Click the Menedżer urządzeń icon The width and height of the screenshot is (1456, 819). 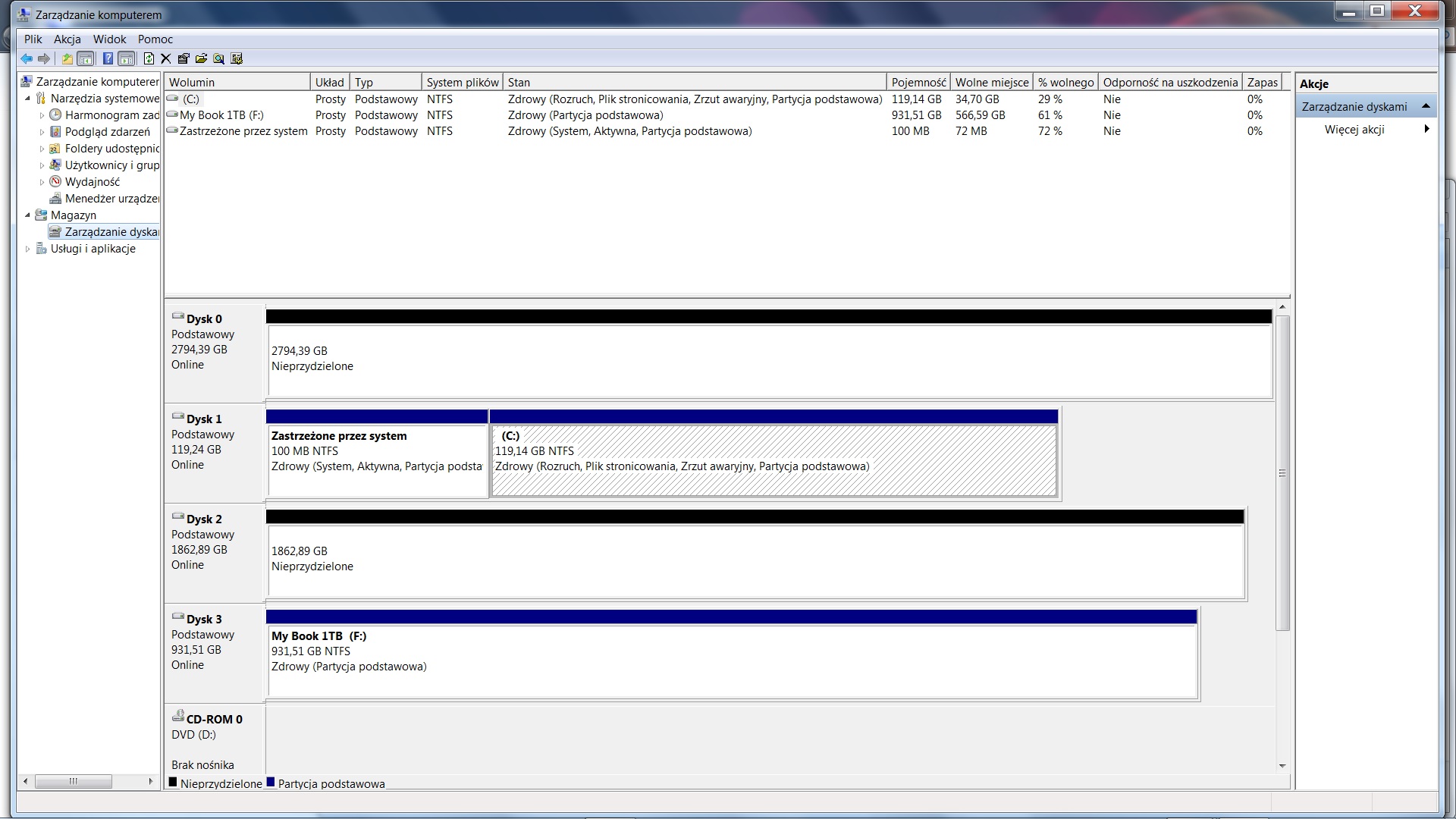(55, 198)
